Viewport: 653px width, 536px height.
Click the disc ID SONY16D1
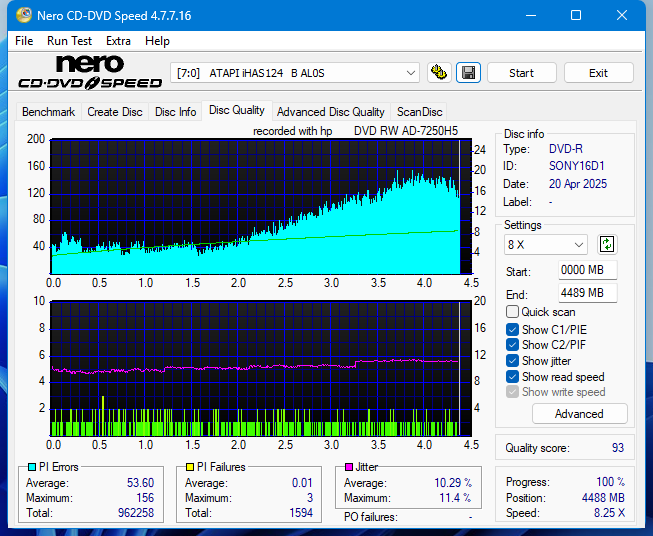pos(576,166)
